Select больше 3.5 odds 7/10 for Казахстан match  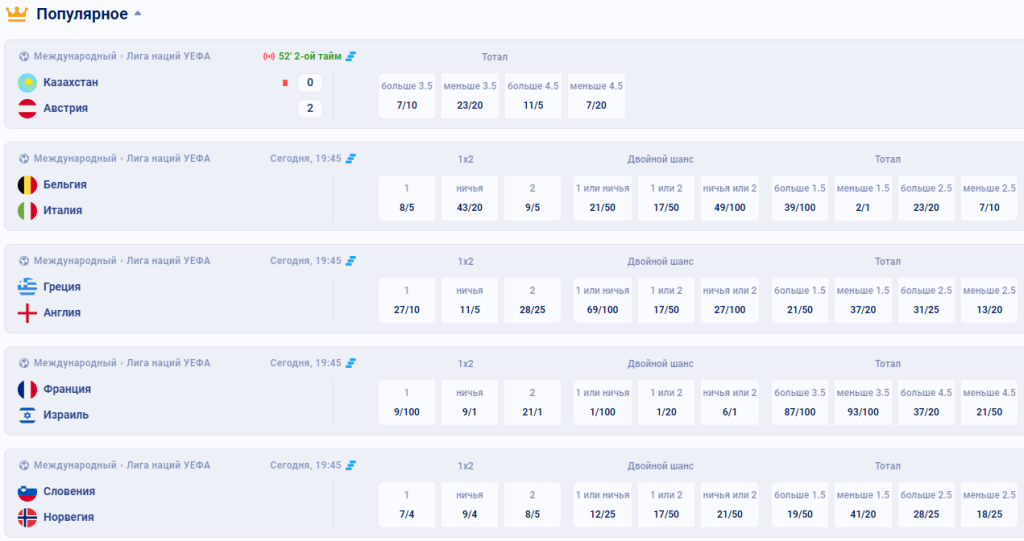tap(407, 96)
